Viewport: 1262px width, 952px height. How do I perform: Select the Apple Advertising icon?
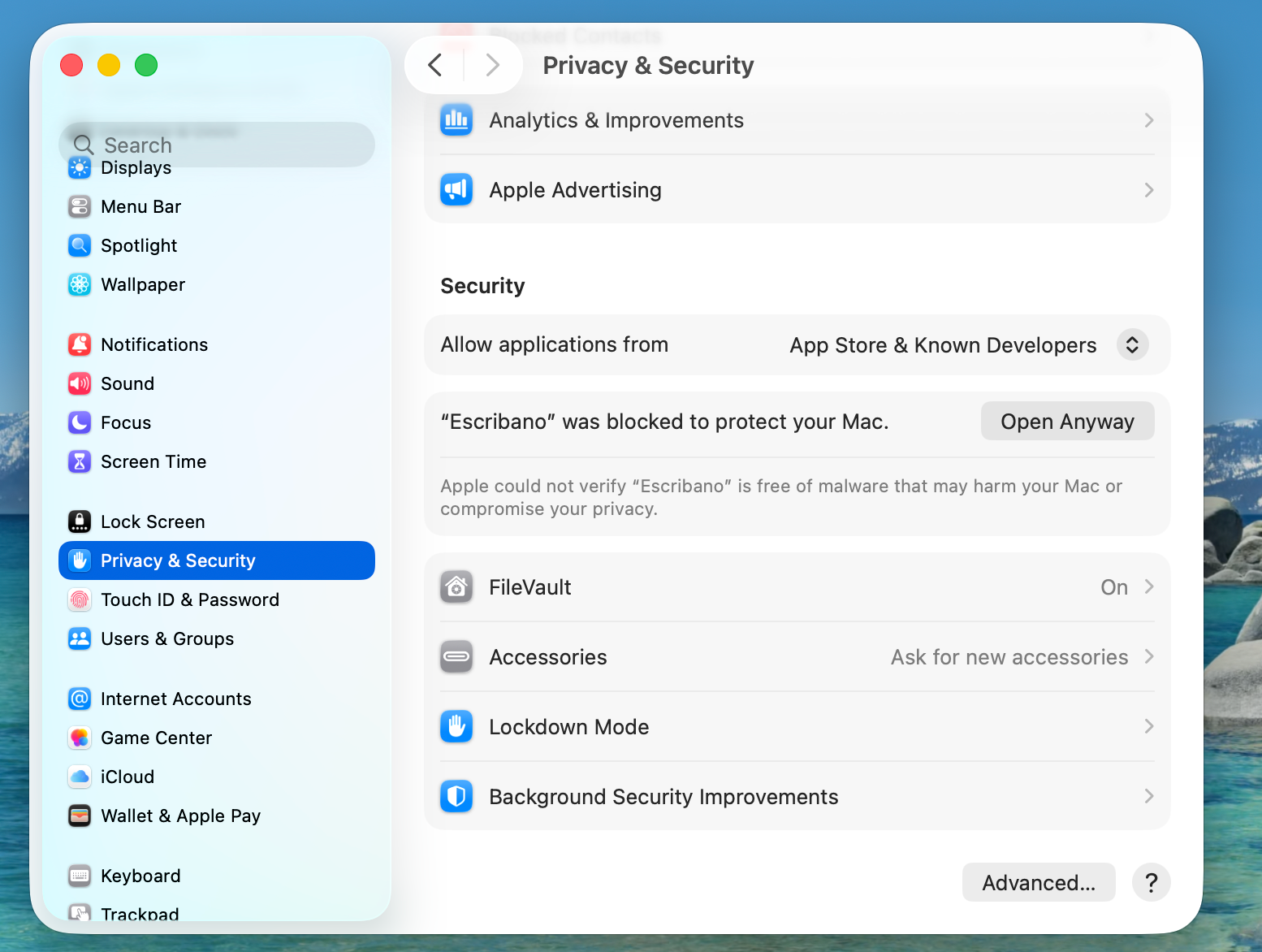pos(456,189)
